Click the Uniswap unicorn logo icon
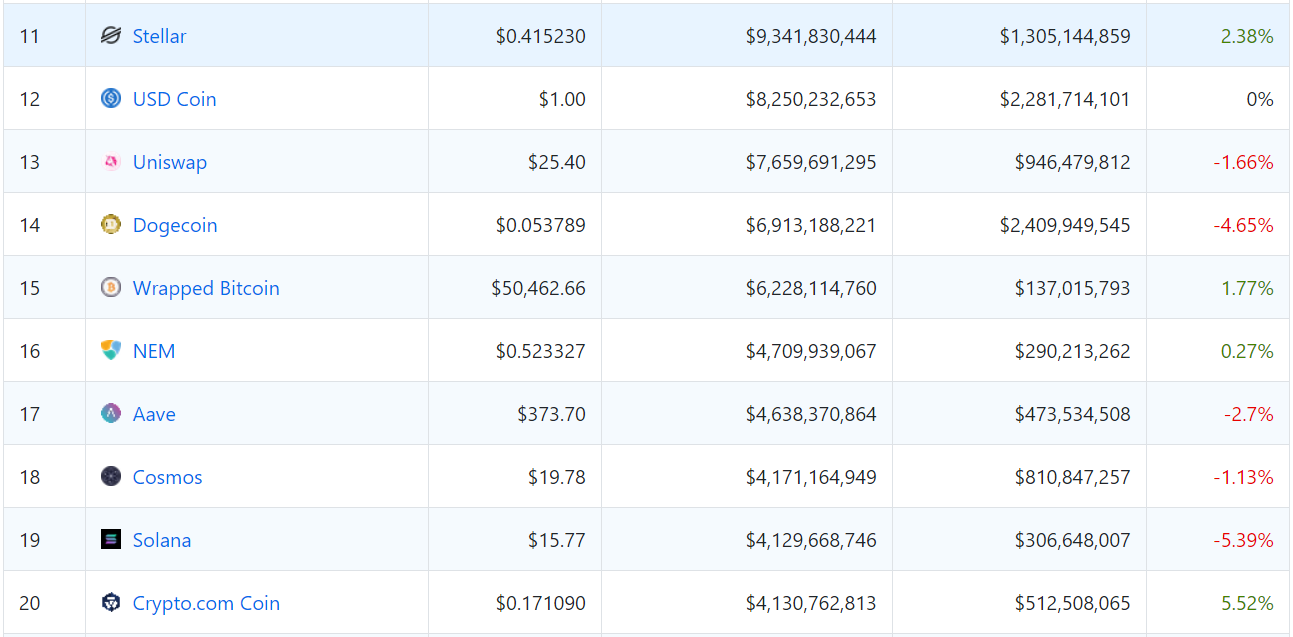 coord(111,162)
